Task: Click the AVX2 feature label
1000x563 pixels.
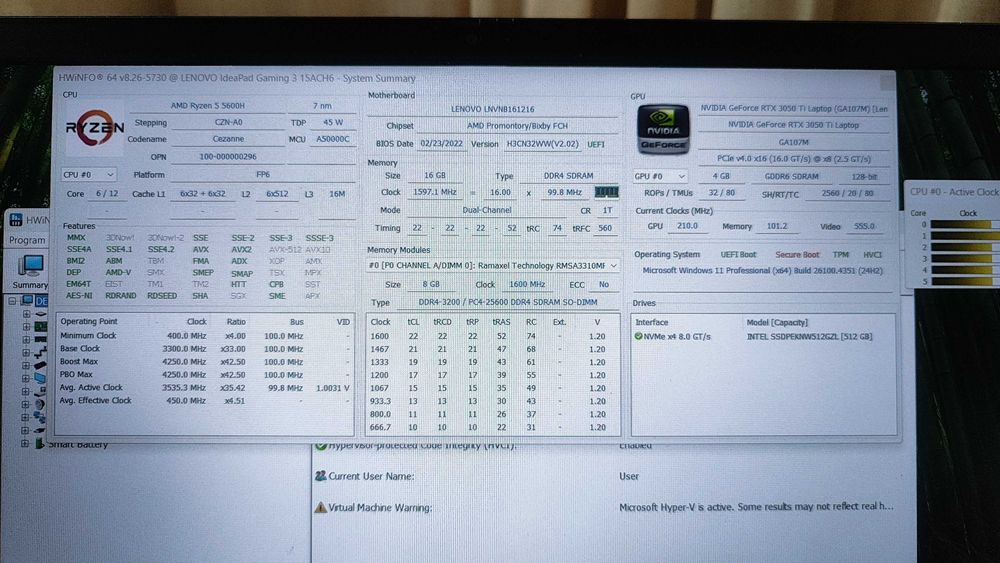Action: coord(241,249)
